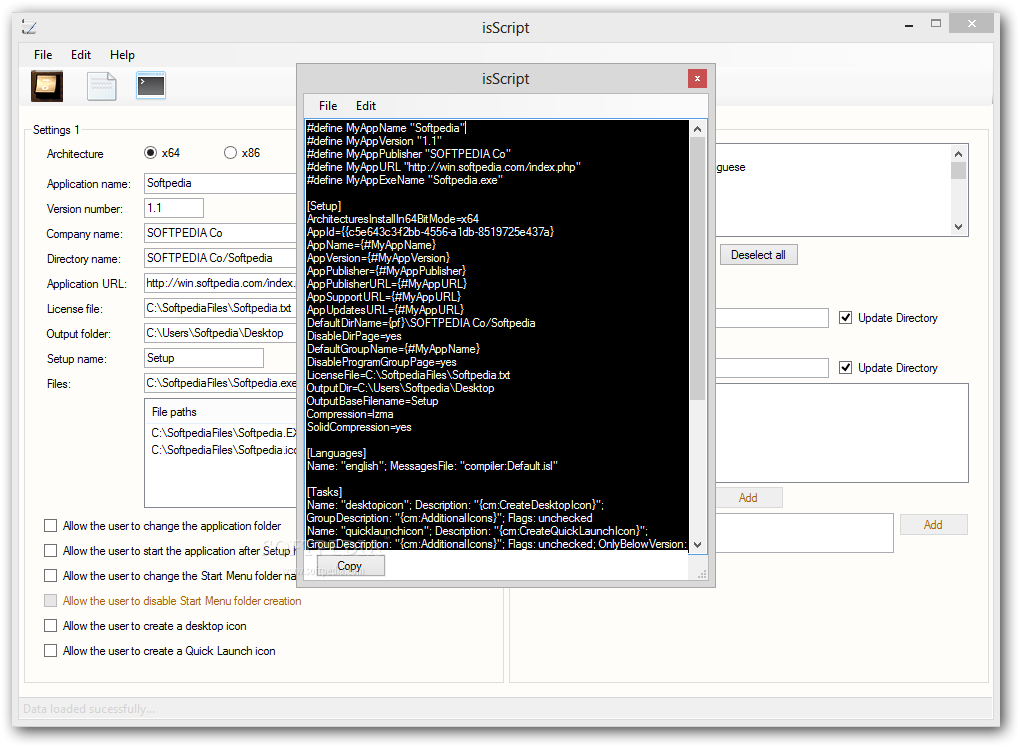1020x747 pixels.
Task: Uncheck the lower Update Directory checkbox
Action: (845, 368)
